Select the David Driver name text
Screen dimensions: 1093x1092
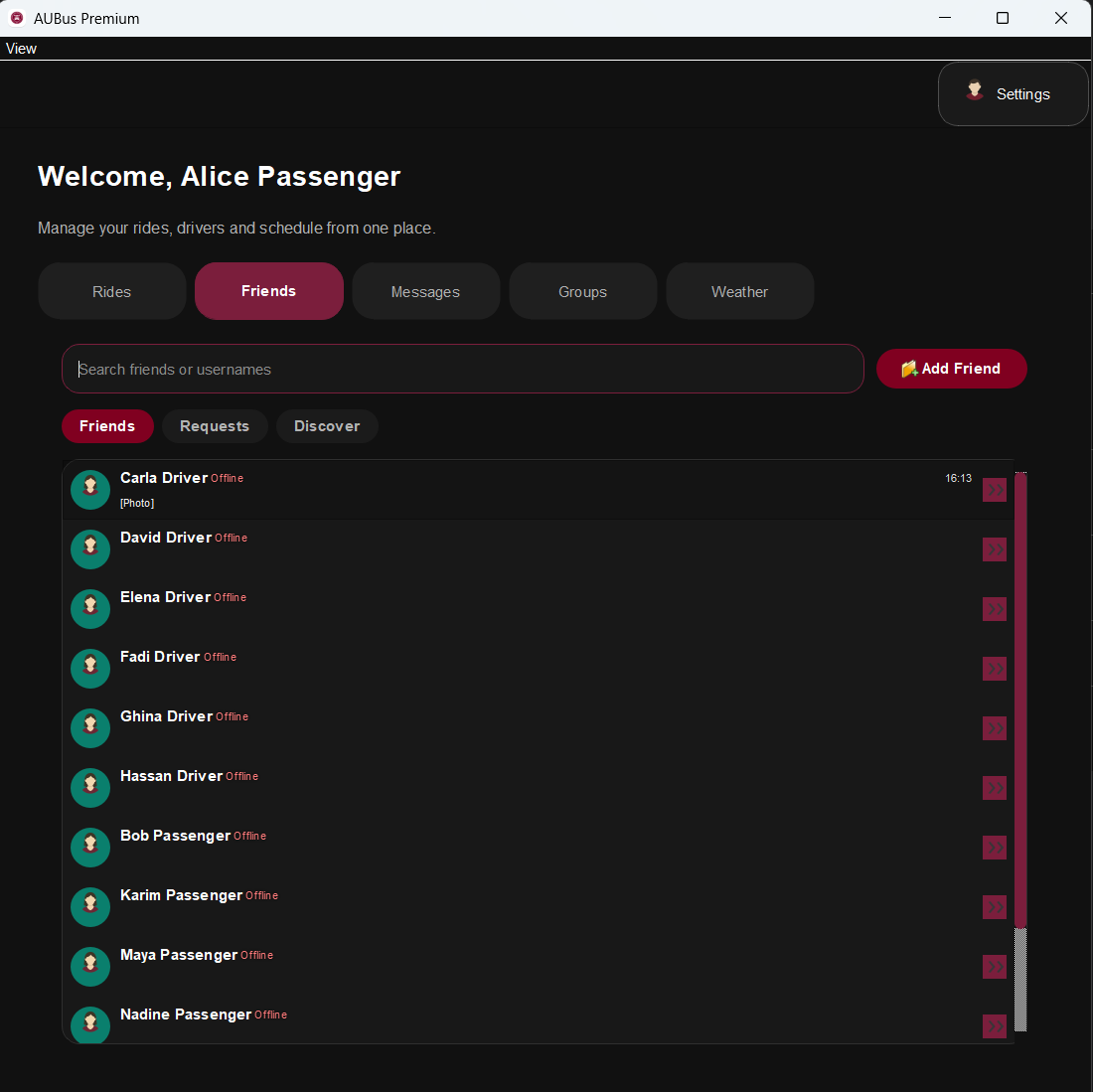pyautogui.click(x=166, y=538)
